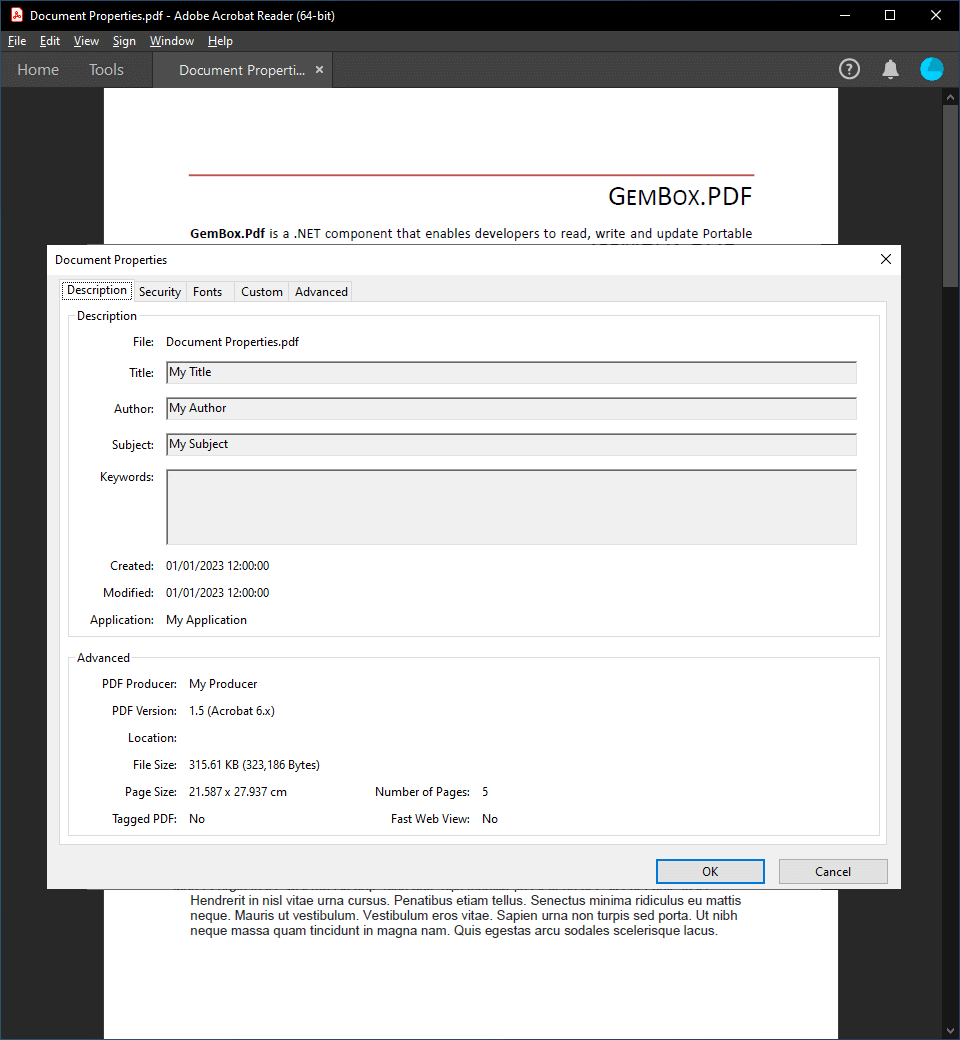
Task: Click into the Keywords text area
Action: pyautogui.click(x=511, y=507)
